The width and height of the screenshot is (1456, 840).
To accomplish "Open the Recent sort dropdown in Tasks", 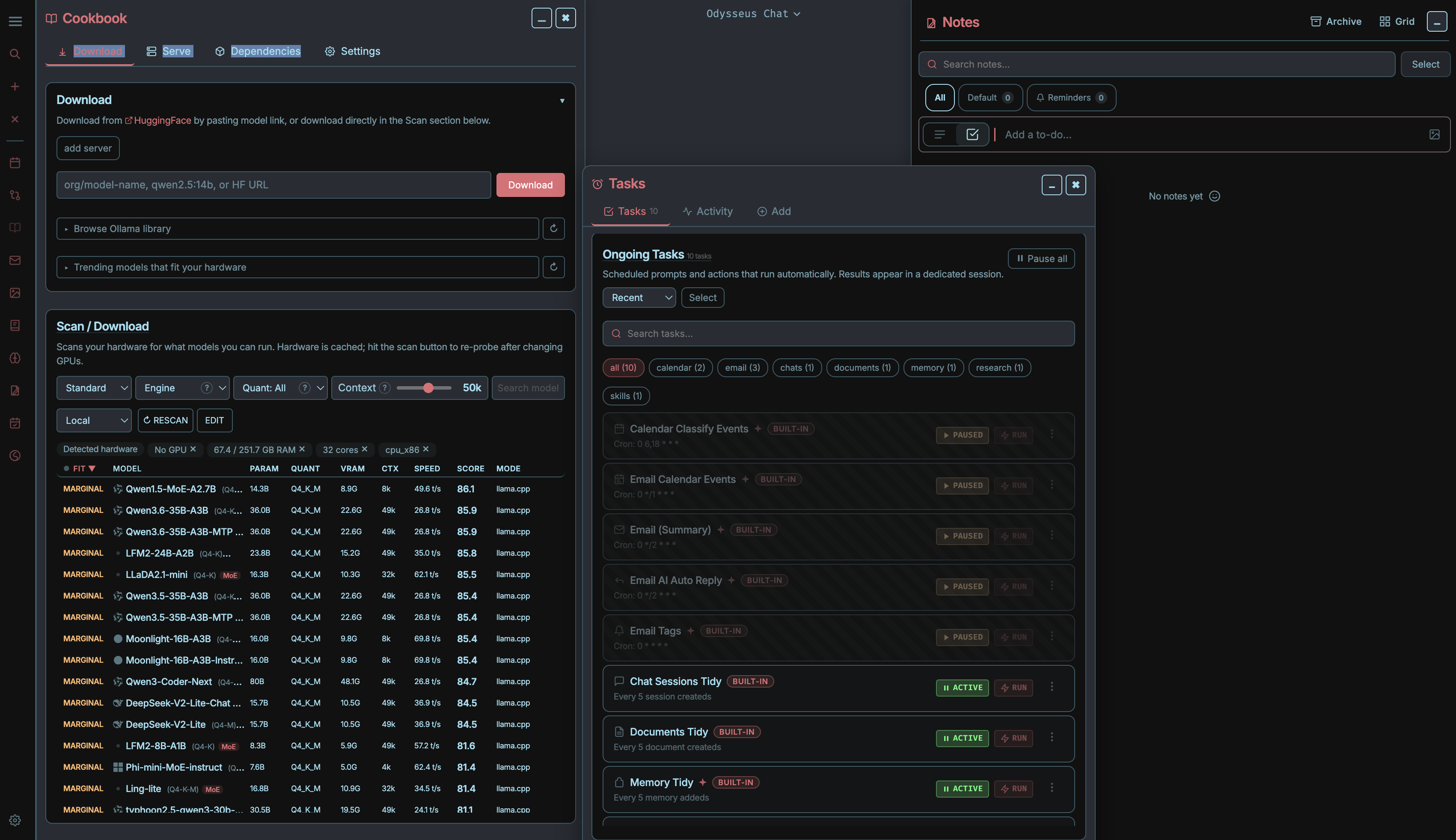I will click(x=639, y=298).
